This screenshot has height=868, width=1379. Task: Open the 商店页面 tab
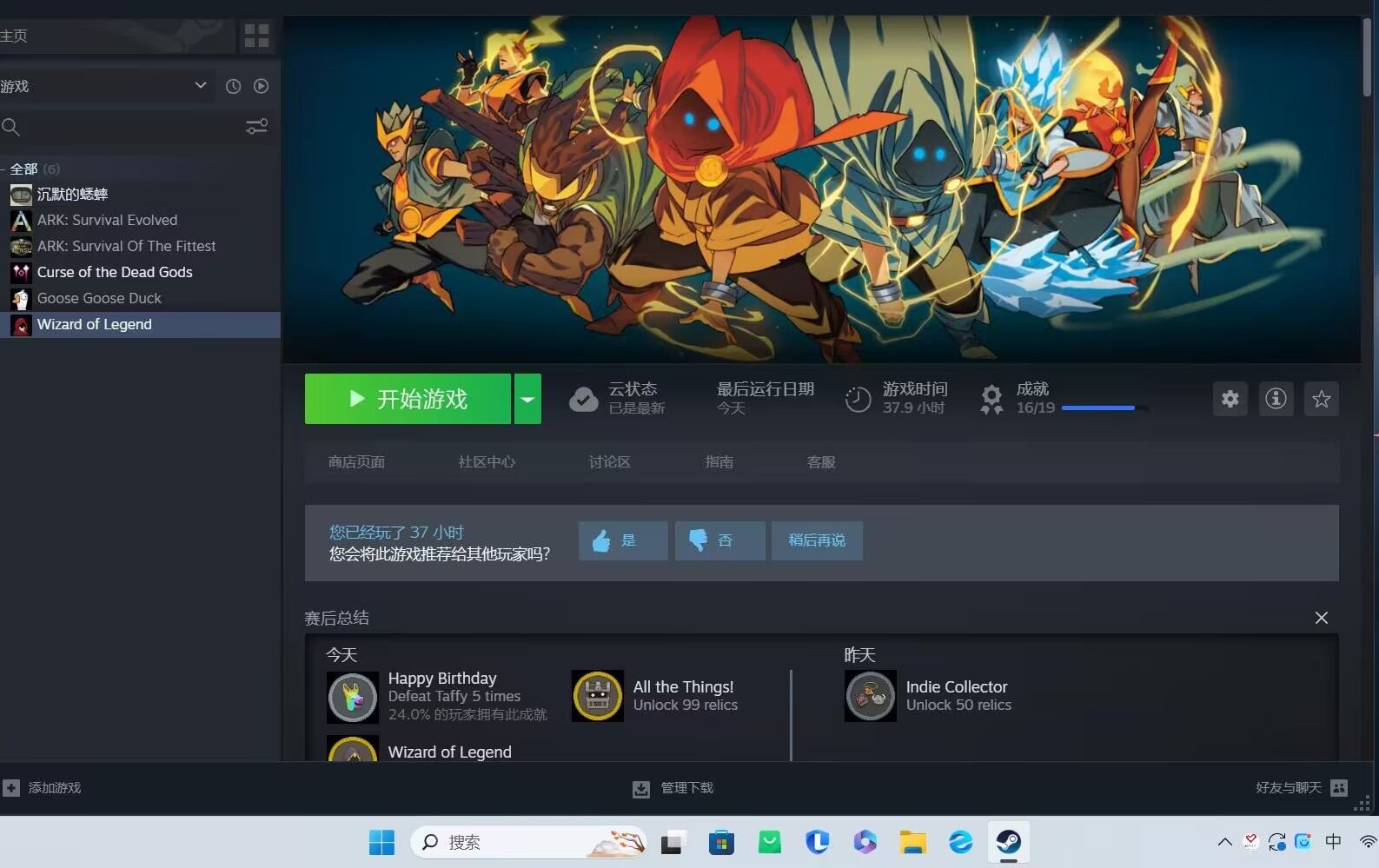pyautogui.click(x=356, y=462)
